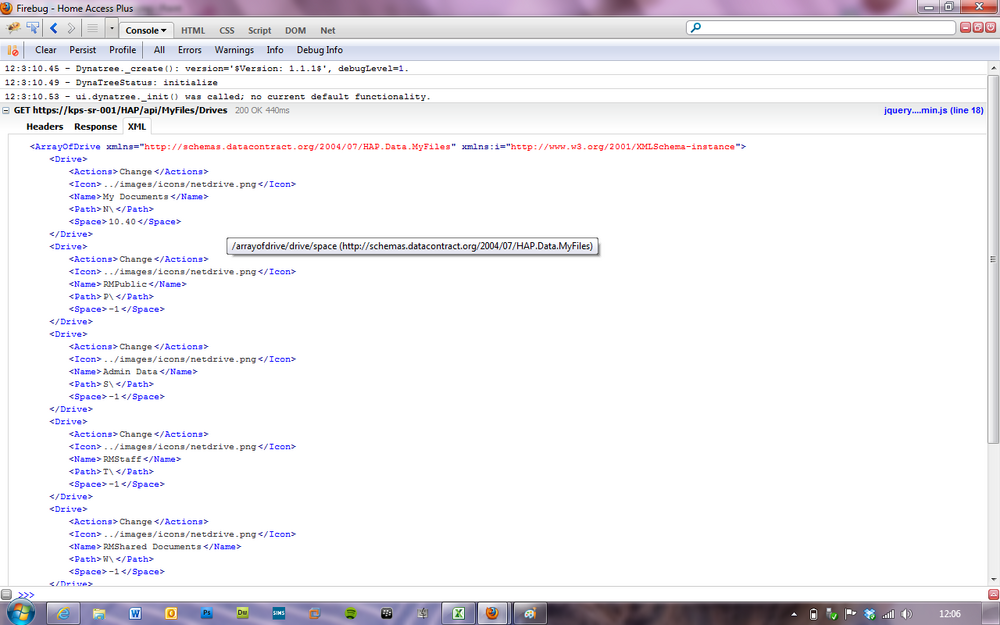Screen dimensions: 1000x625
Task: Go back with the blue left arrow
Action: click(x=54, y=29)
